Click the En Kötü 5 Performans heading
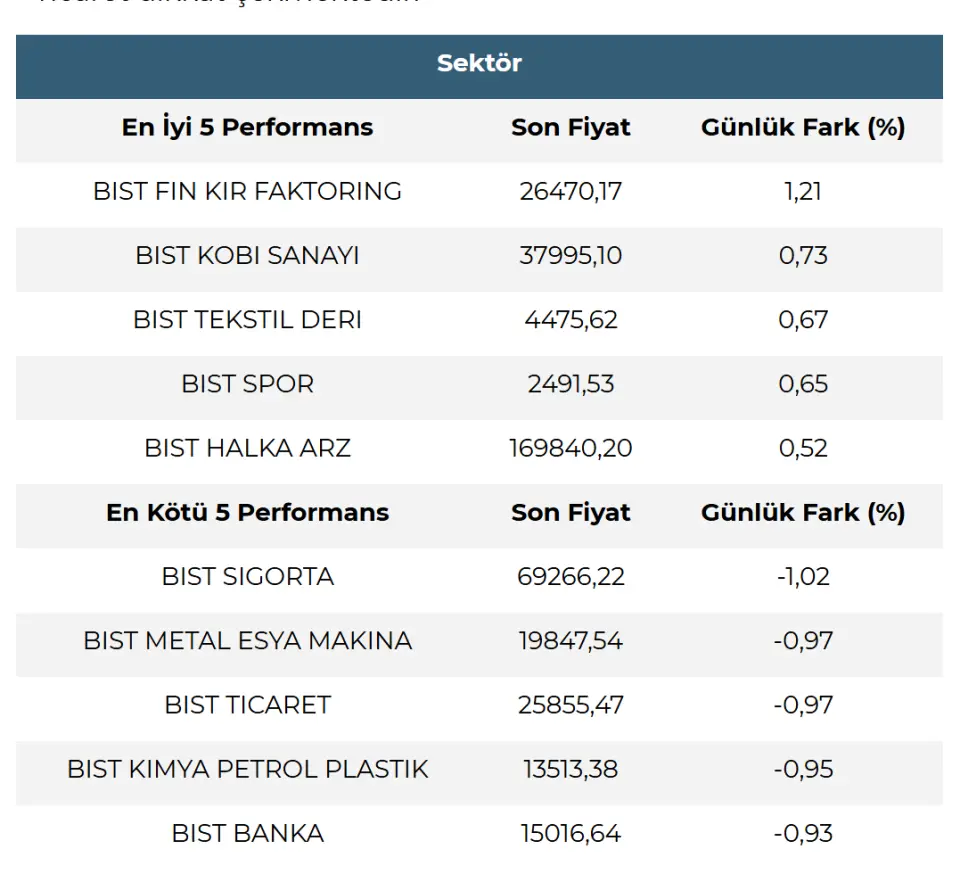Image resolution: width=960 pixels, height=874 pixels. 247,513
